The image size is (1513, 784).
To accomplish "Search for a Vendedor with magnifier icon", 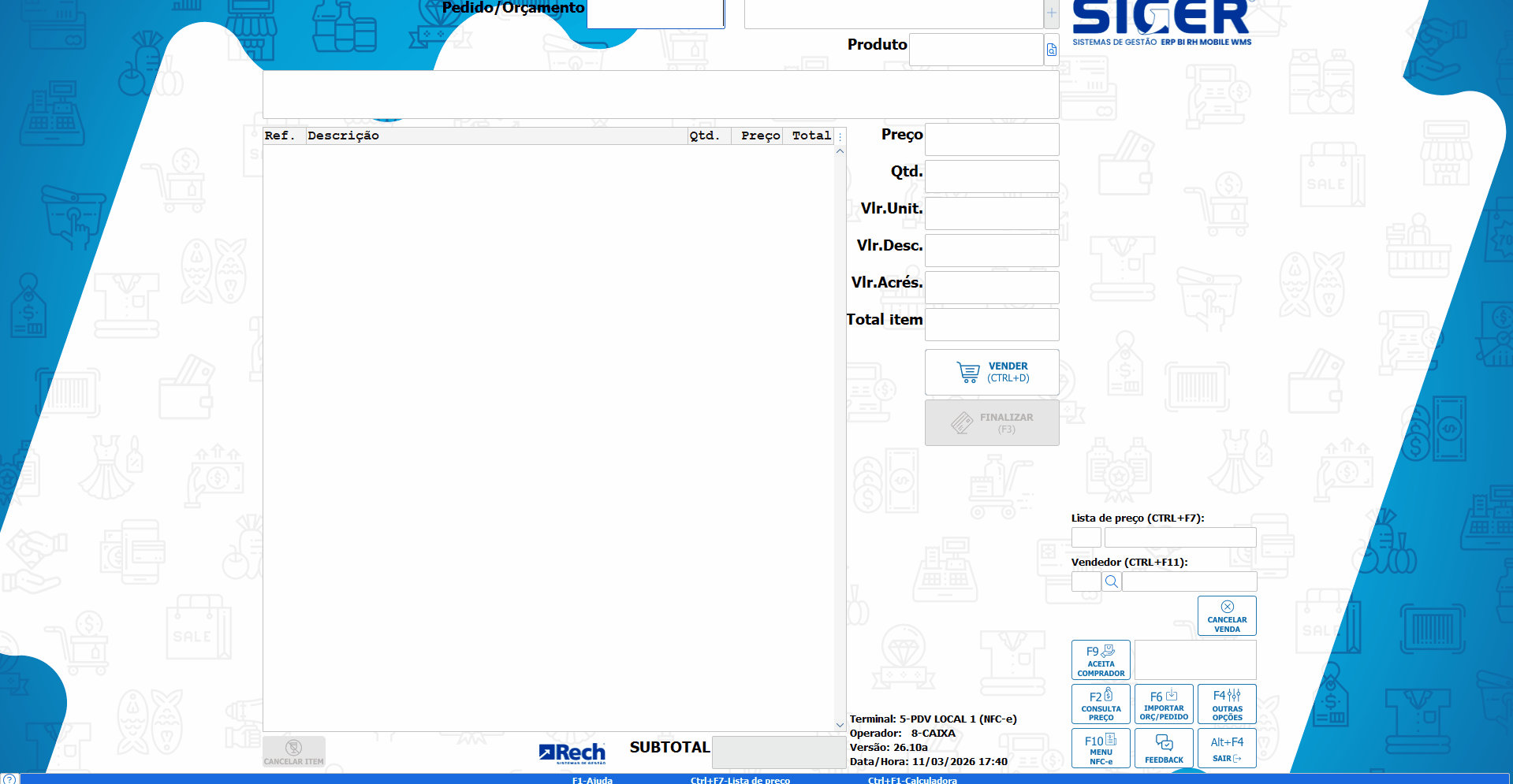I will click(1112, 581).
